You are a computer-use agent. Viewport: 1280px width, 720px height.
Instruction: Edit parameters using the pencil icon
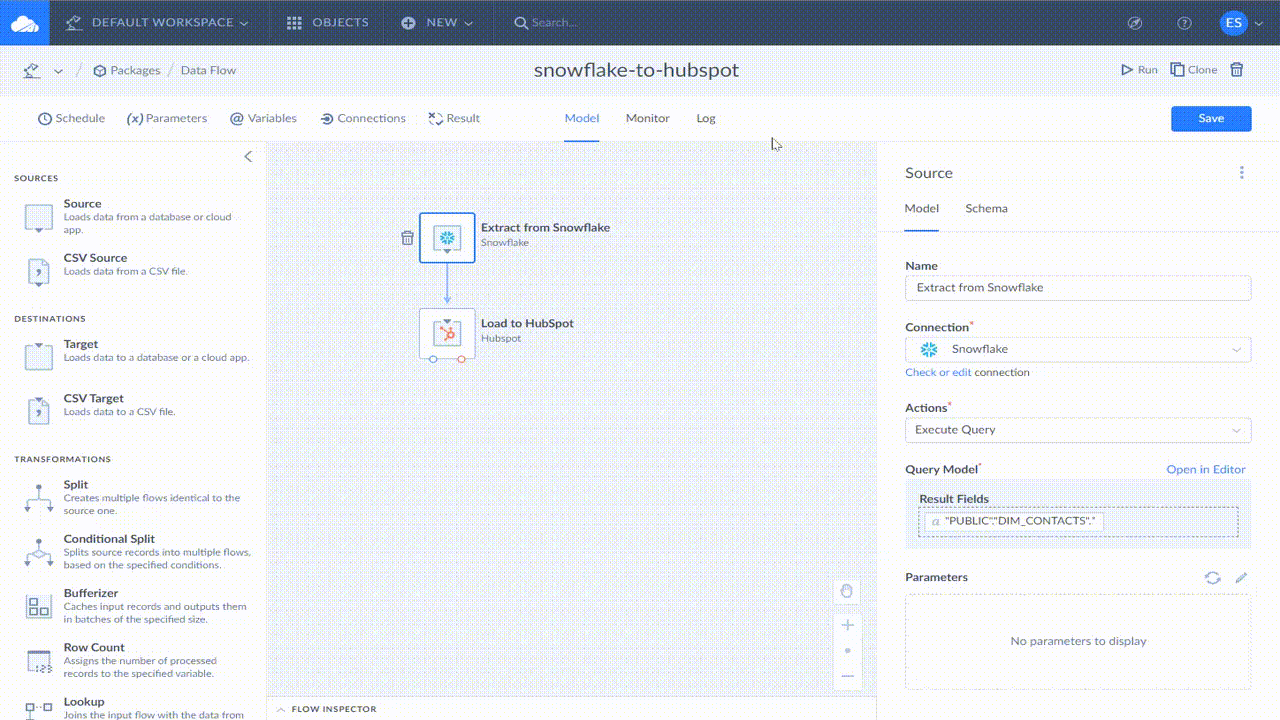point(1241,577)
